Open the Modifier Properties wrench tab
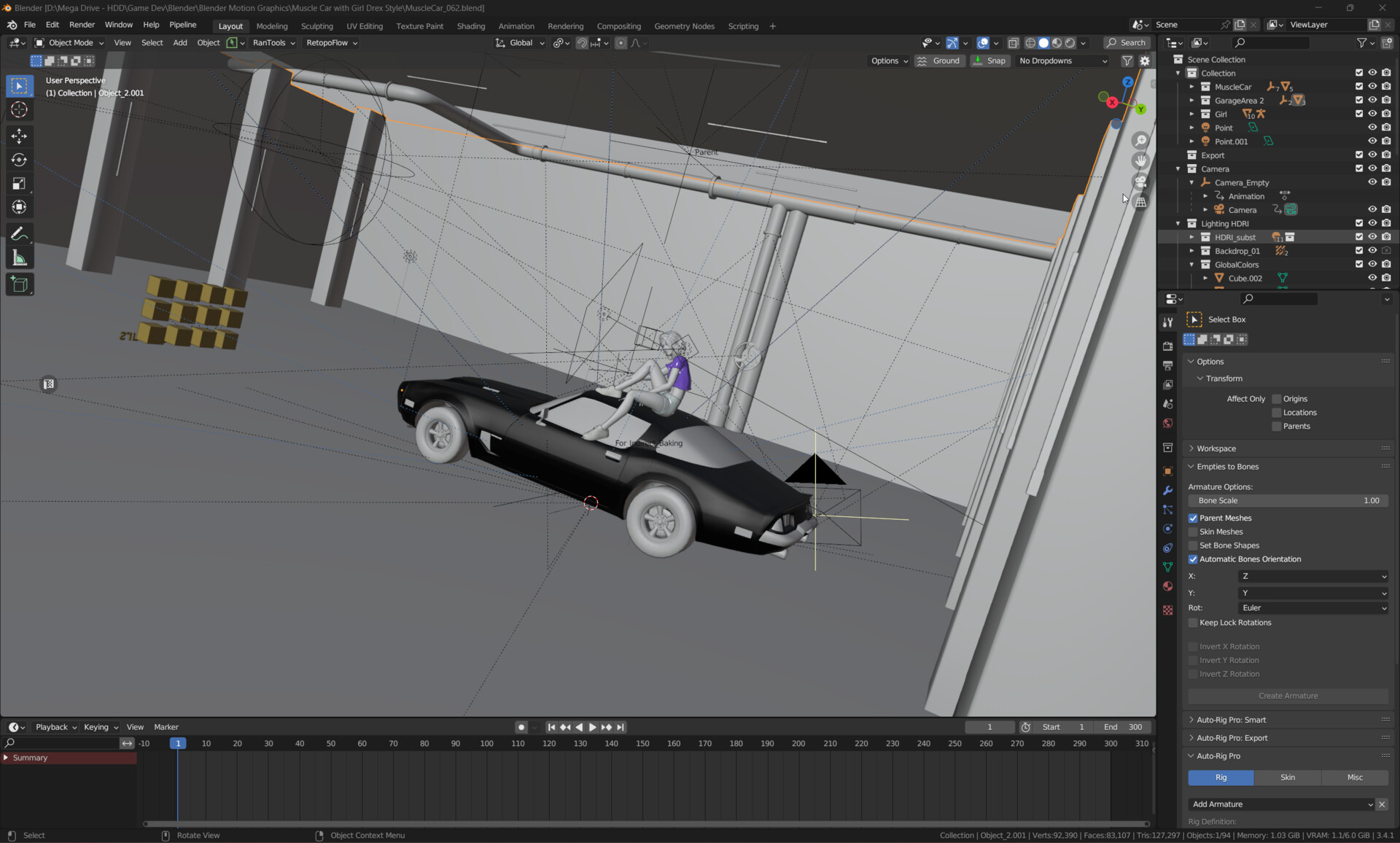This screenshot has height=843, width=1400. coord(1167,490)
